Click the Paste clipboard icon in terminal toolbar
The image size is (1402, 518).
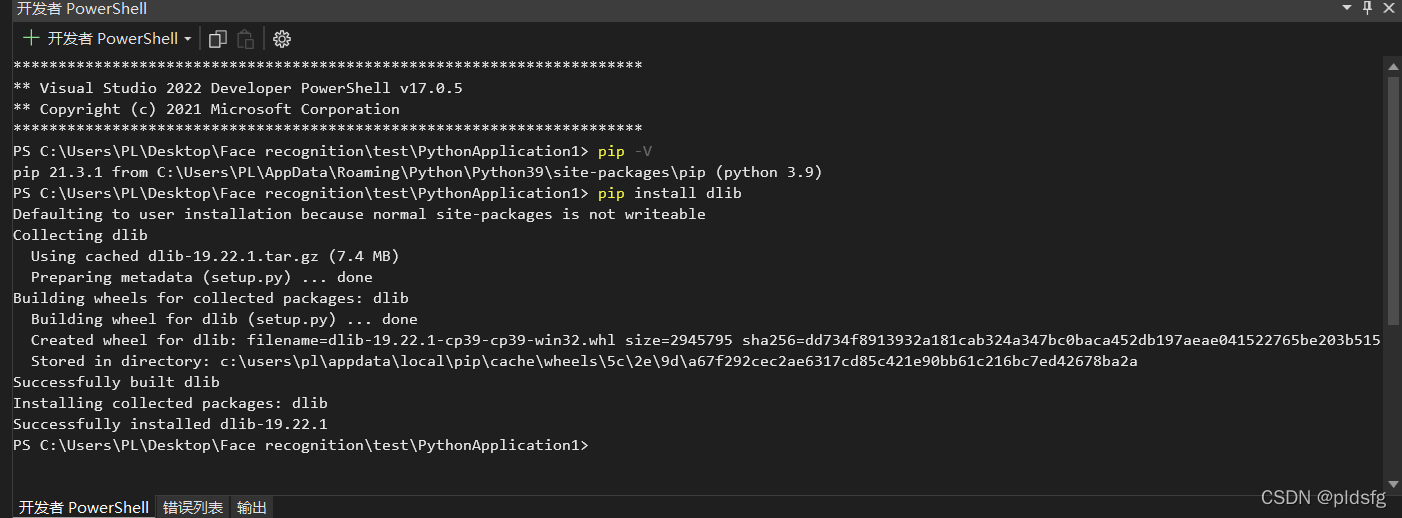(246, 39)
